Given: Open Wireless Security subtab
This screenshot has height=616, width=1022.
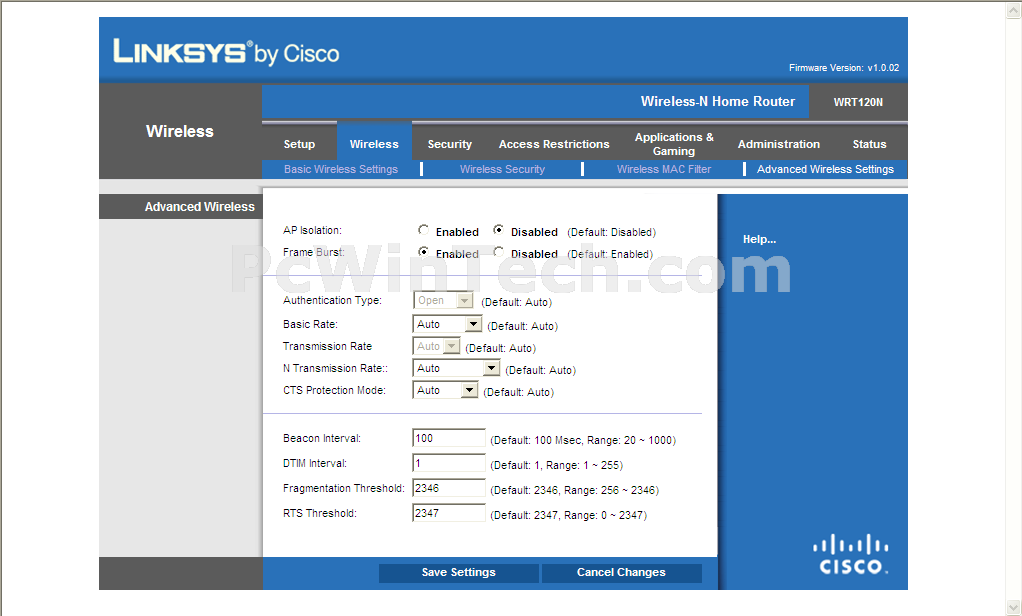Looking at the screenshot, I should pos(502,169).
